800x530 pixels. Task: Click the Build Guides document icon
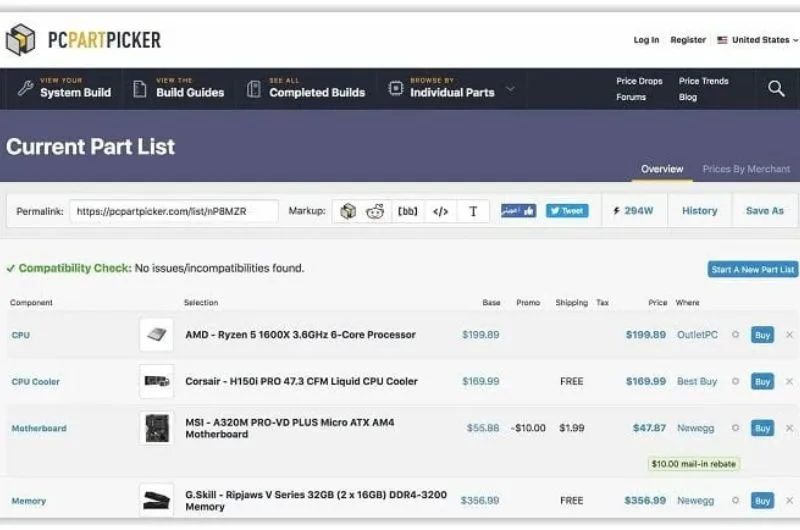[140, 89]
